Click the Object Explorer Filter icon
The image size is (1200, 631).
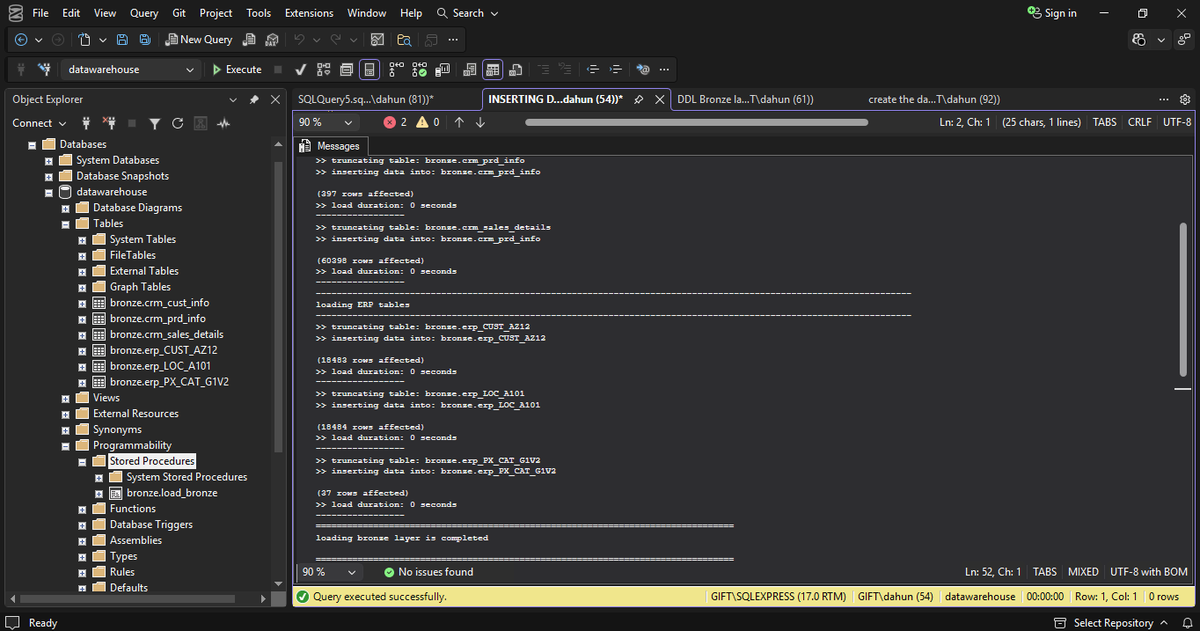[x=155, y=123]
